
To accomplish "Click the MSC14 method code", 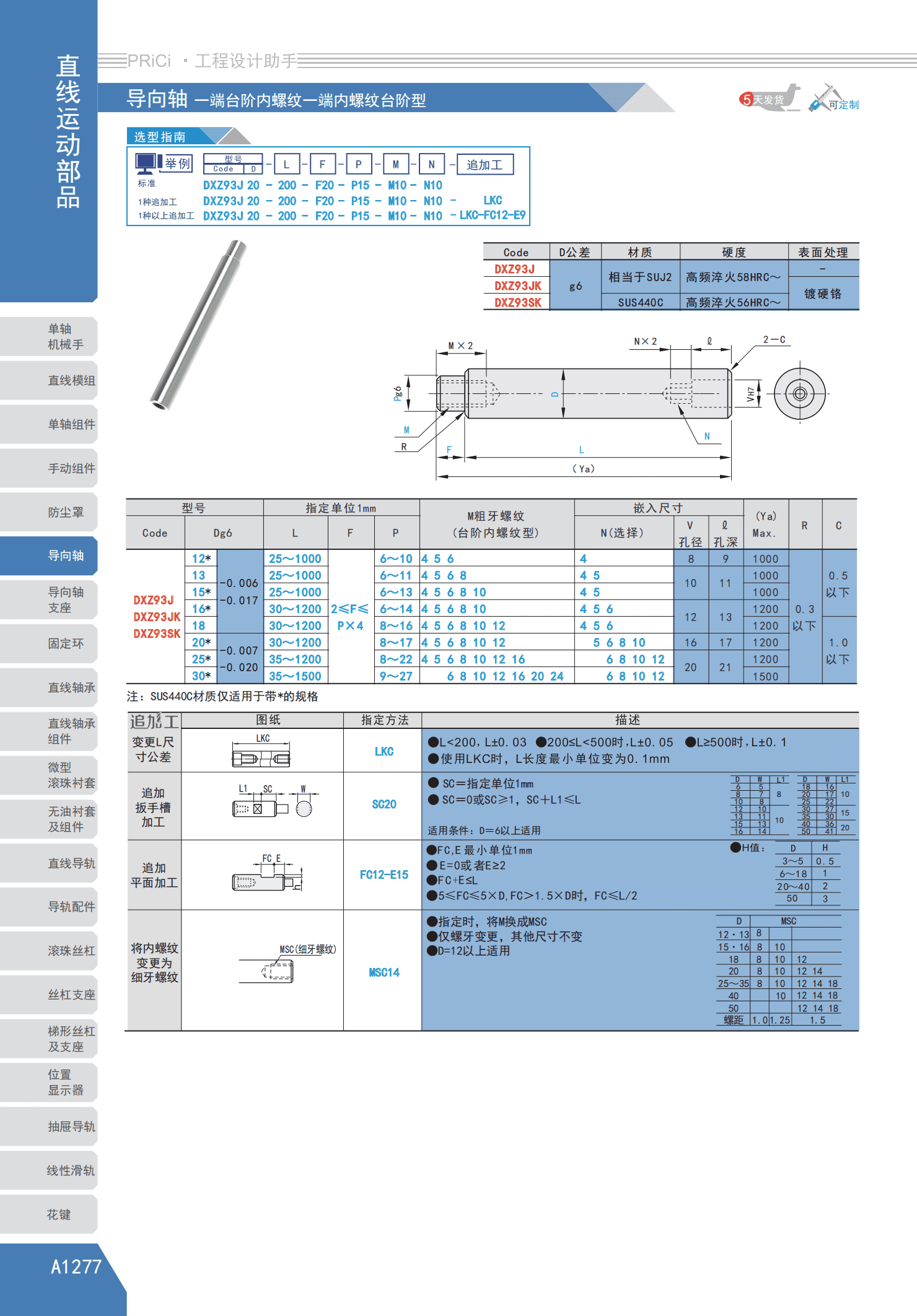I will click(384, 972).
